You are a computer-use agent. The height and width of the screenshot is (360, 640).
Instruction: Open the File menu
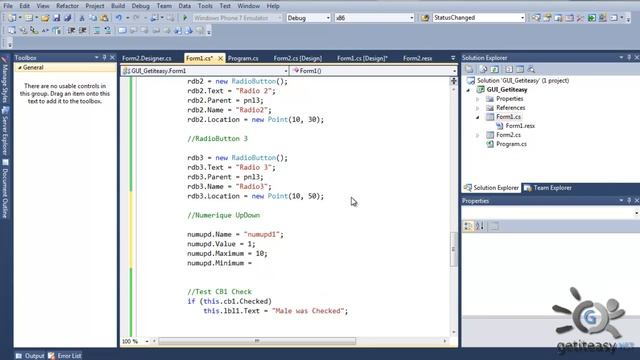click(8, 6)
